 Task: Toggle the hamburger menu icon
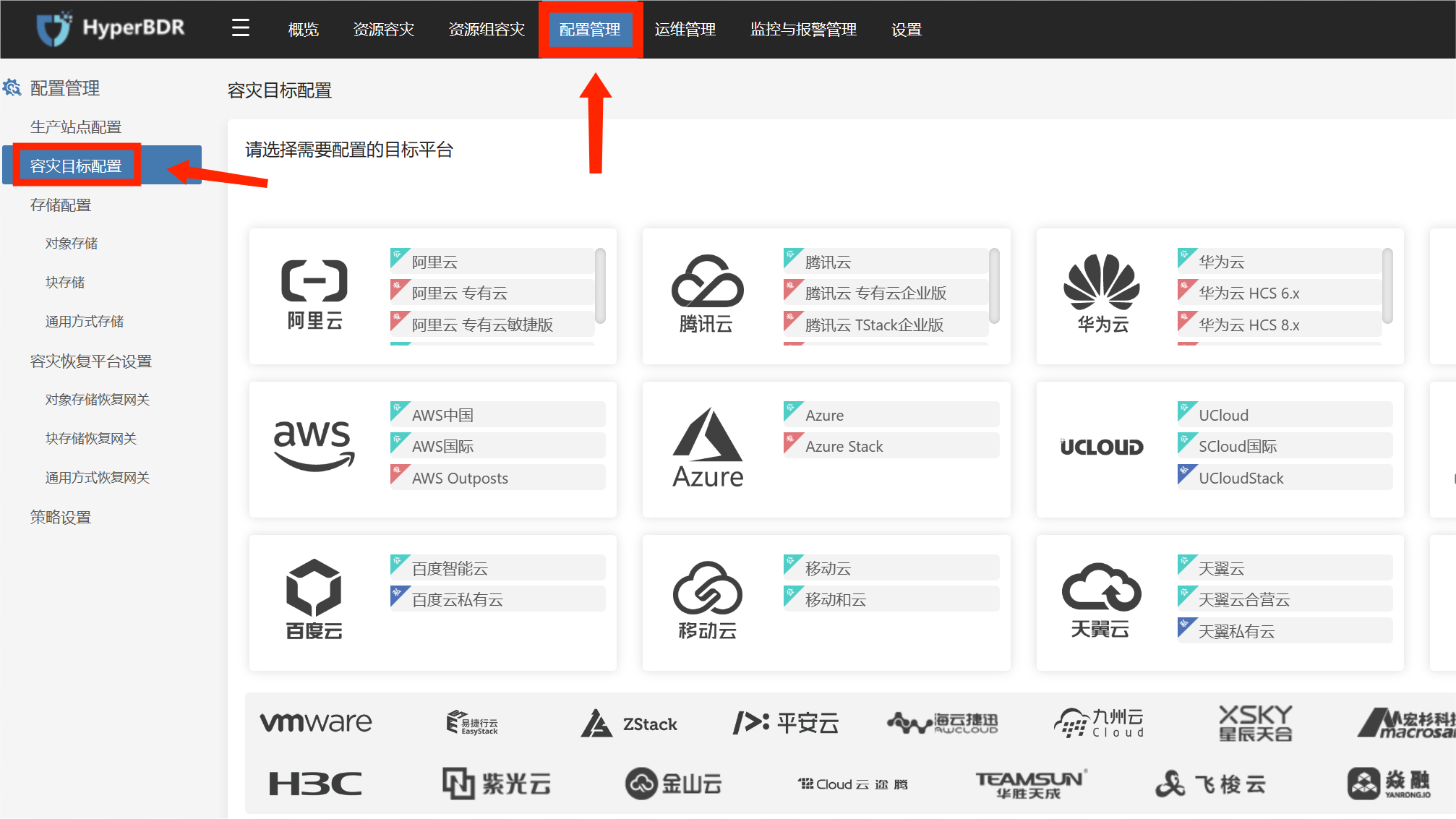coord(241,28)
